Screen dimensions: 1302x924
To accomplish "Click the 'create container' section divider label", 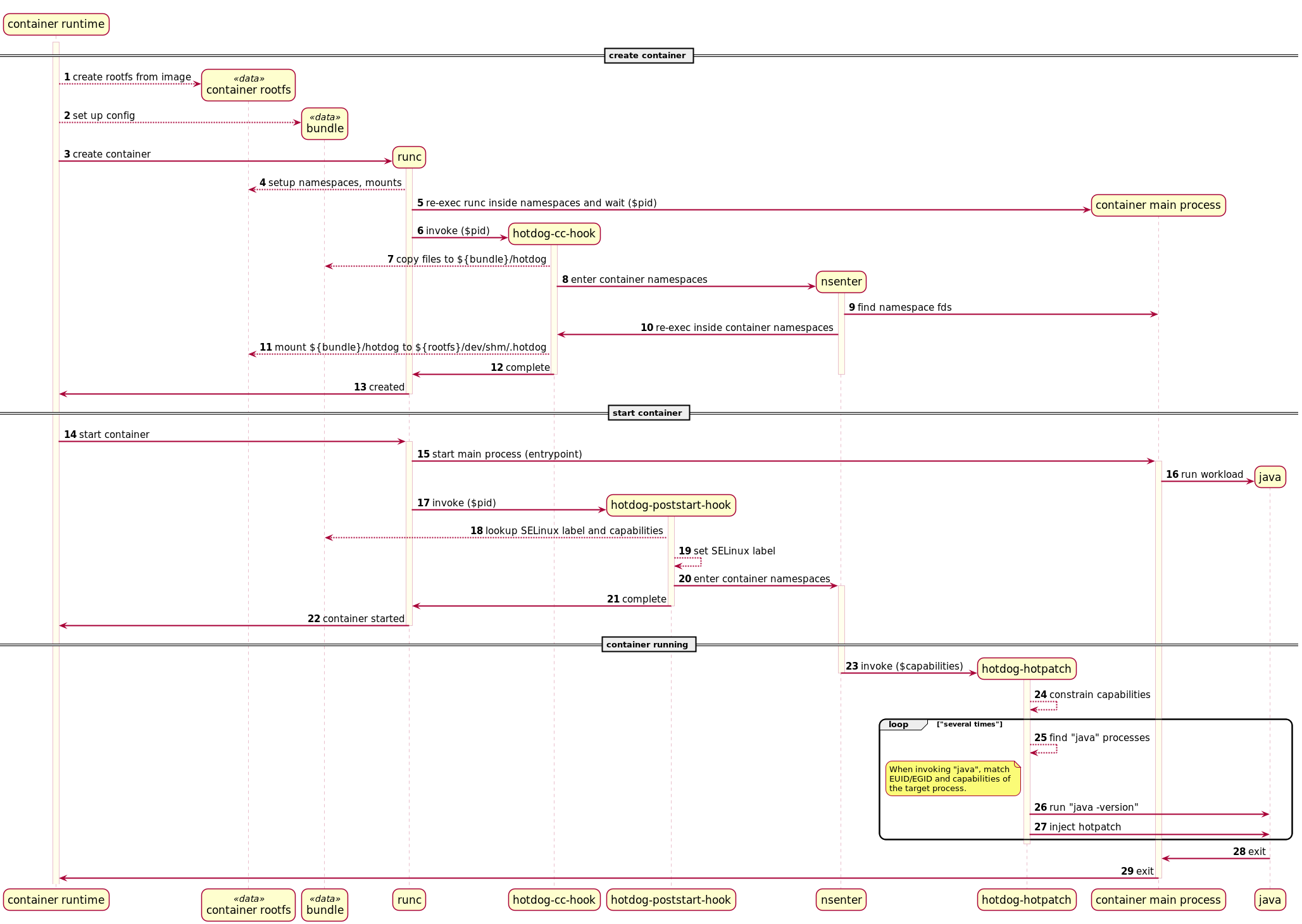I will point(648,56).
